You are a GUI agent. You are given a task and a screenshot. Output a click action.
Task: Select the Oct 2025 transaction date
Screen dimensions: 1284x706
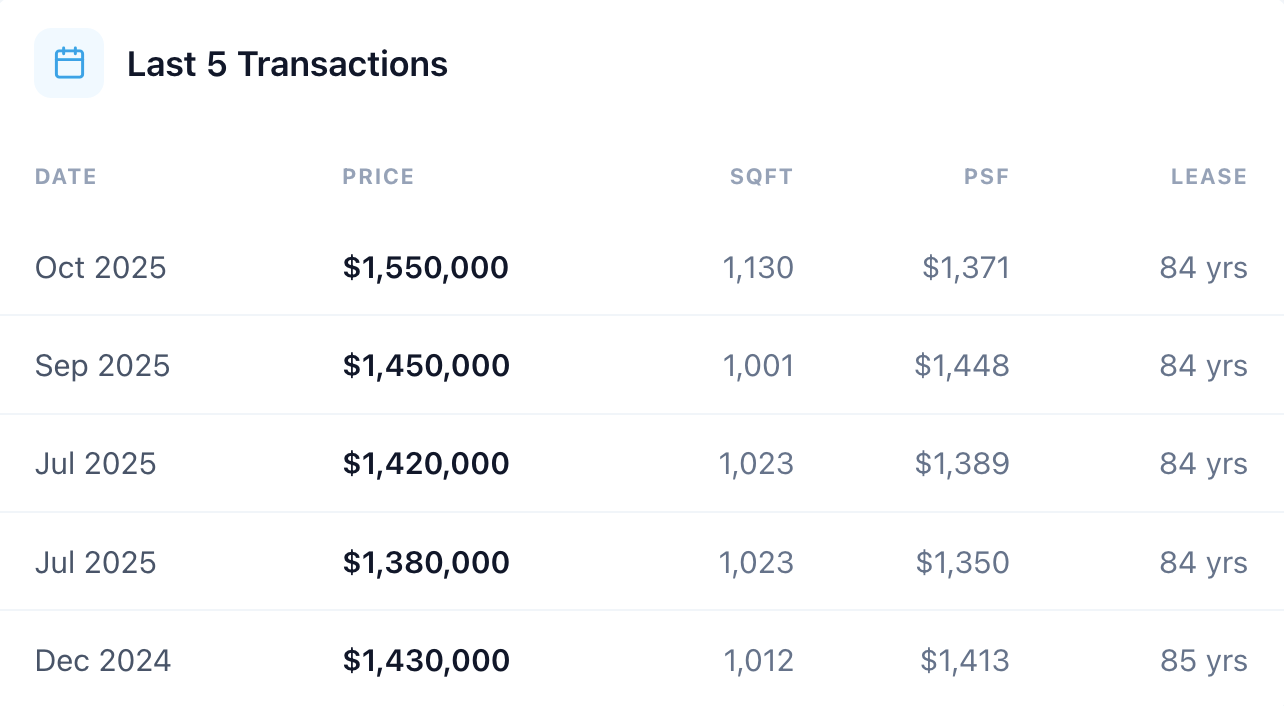pyautogui.click(x=100, y=268)
